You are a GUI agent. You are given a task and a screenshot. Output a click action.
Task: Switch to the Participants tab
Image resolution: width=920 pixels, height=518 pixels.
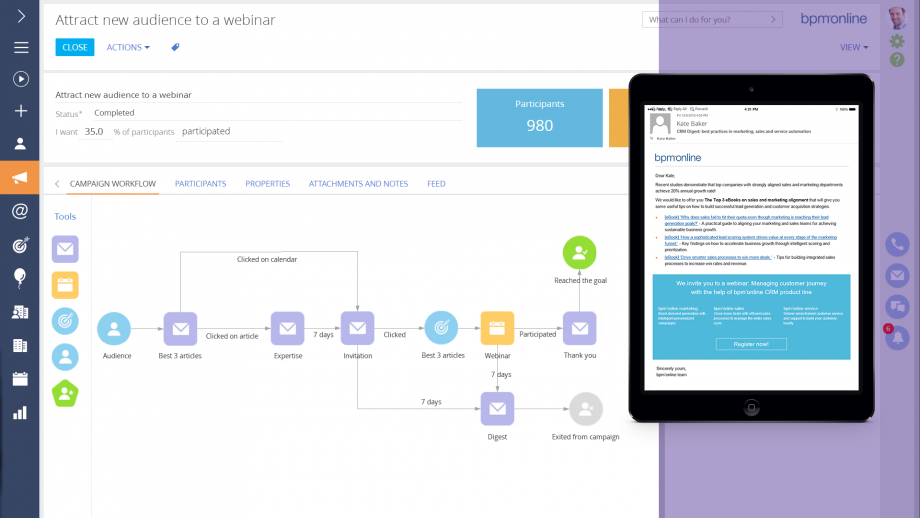point(200,184)
